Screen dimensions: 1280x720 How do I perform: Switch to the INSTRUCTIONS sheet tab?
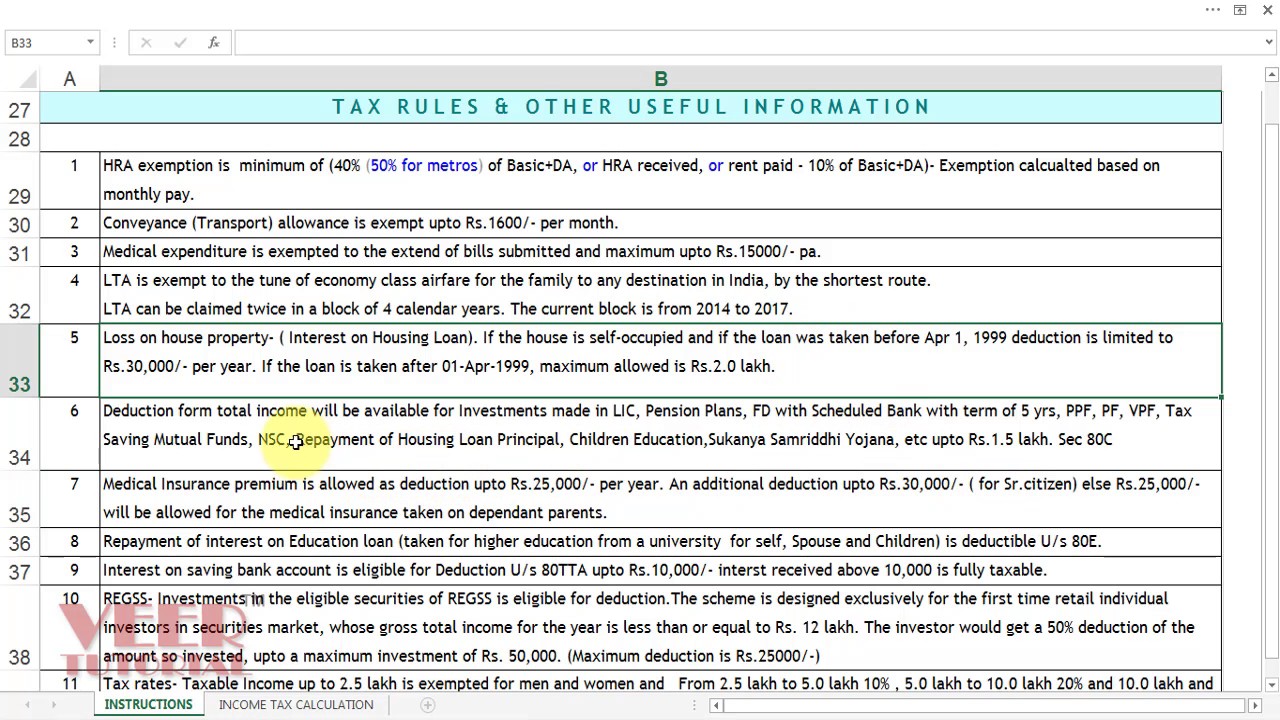click(x=148, y=705)
